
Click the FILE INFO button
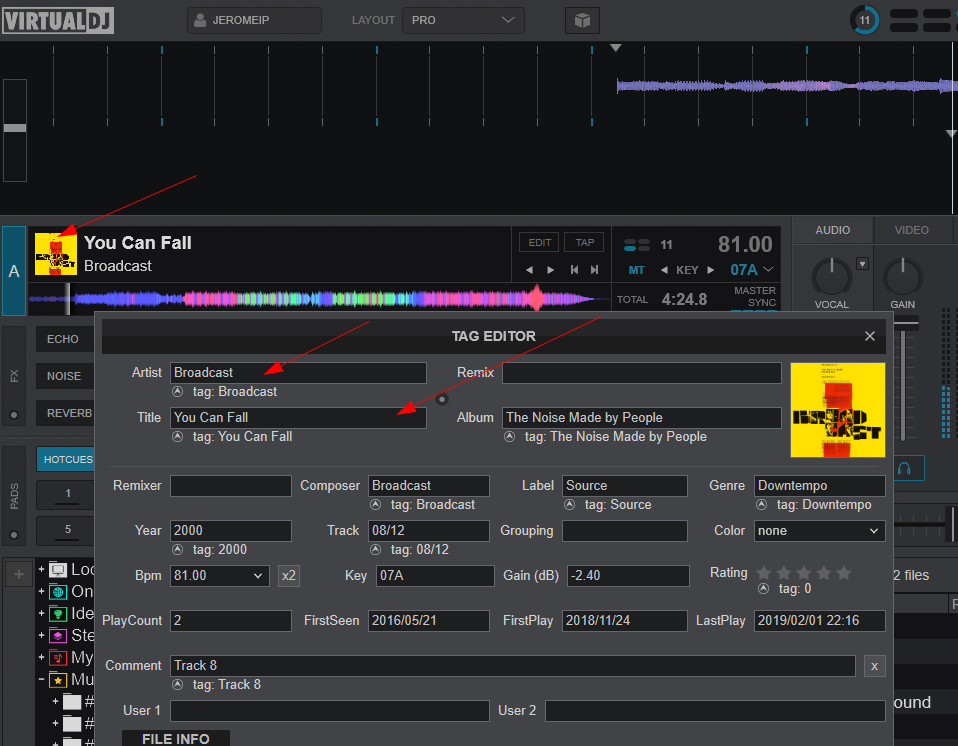(176, 738)
